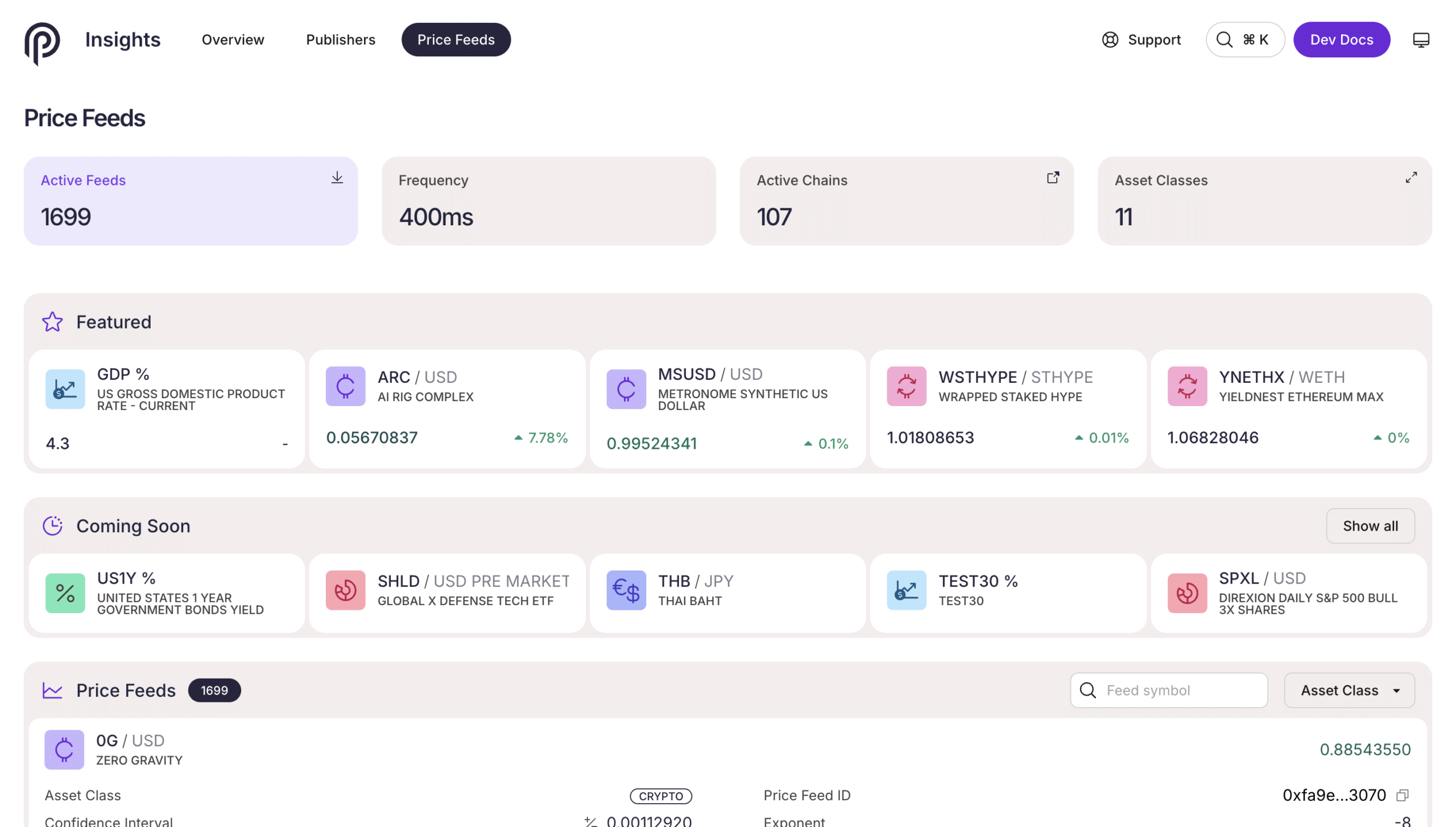Expand the 0G / USD feed row
1456x827 pixels.
coord(727,750)
